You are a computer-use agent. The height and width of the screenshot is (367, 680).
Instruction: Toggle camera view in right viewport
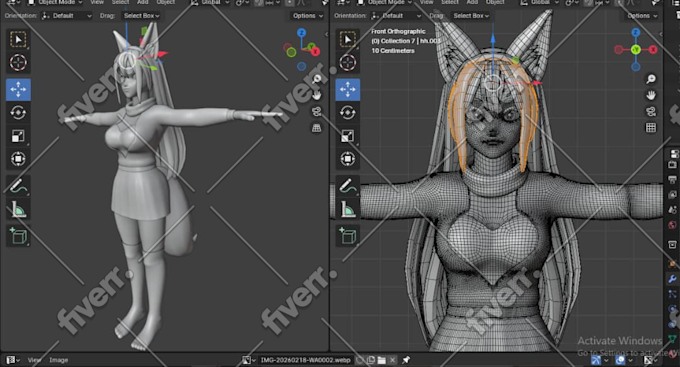tap(651, 111)
